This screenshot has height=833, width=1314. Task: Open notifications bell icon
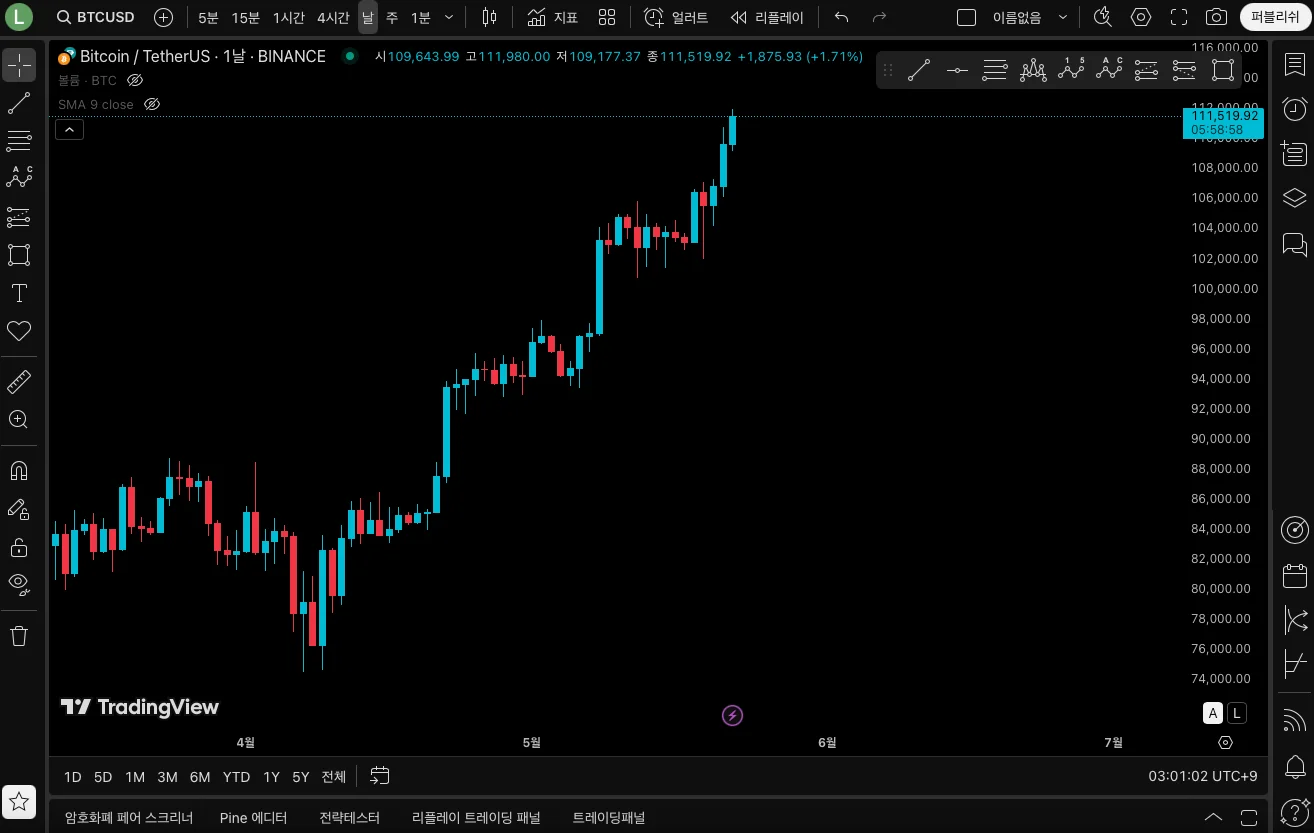pos(1294,767)
